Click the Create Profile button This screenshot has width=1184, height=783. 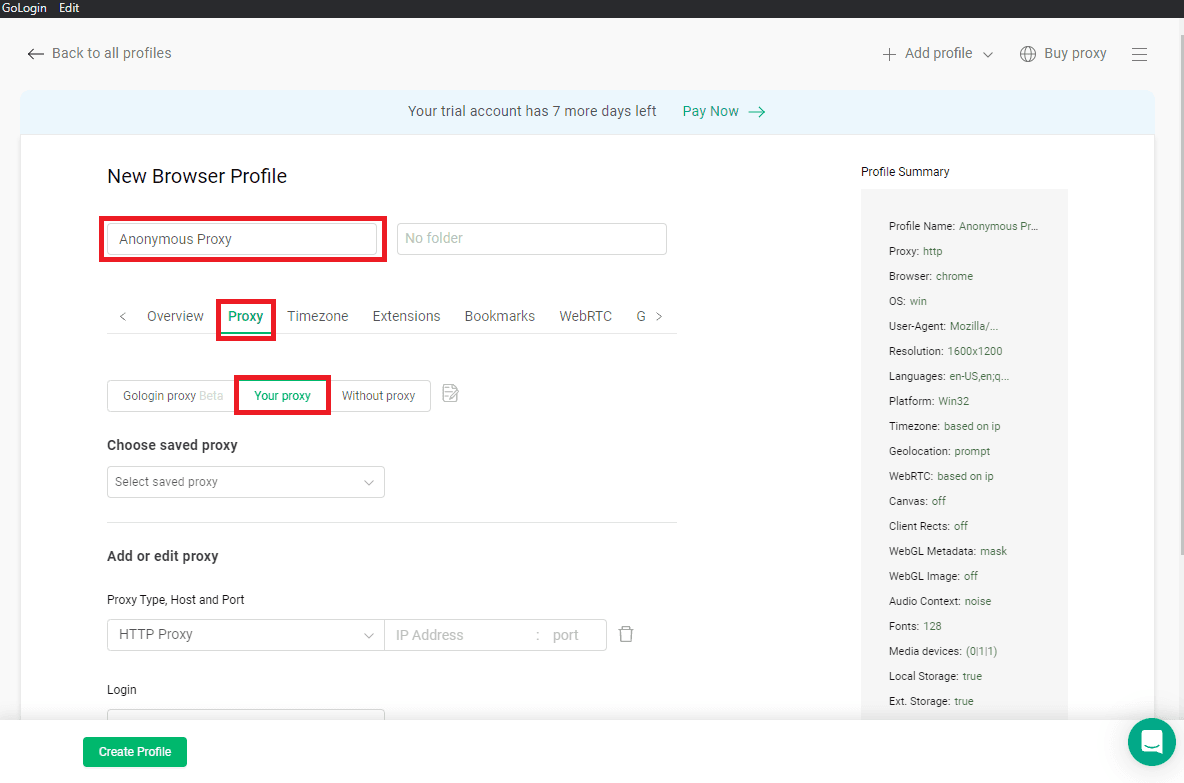pos(134,751)
